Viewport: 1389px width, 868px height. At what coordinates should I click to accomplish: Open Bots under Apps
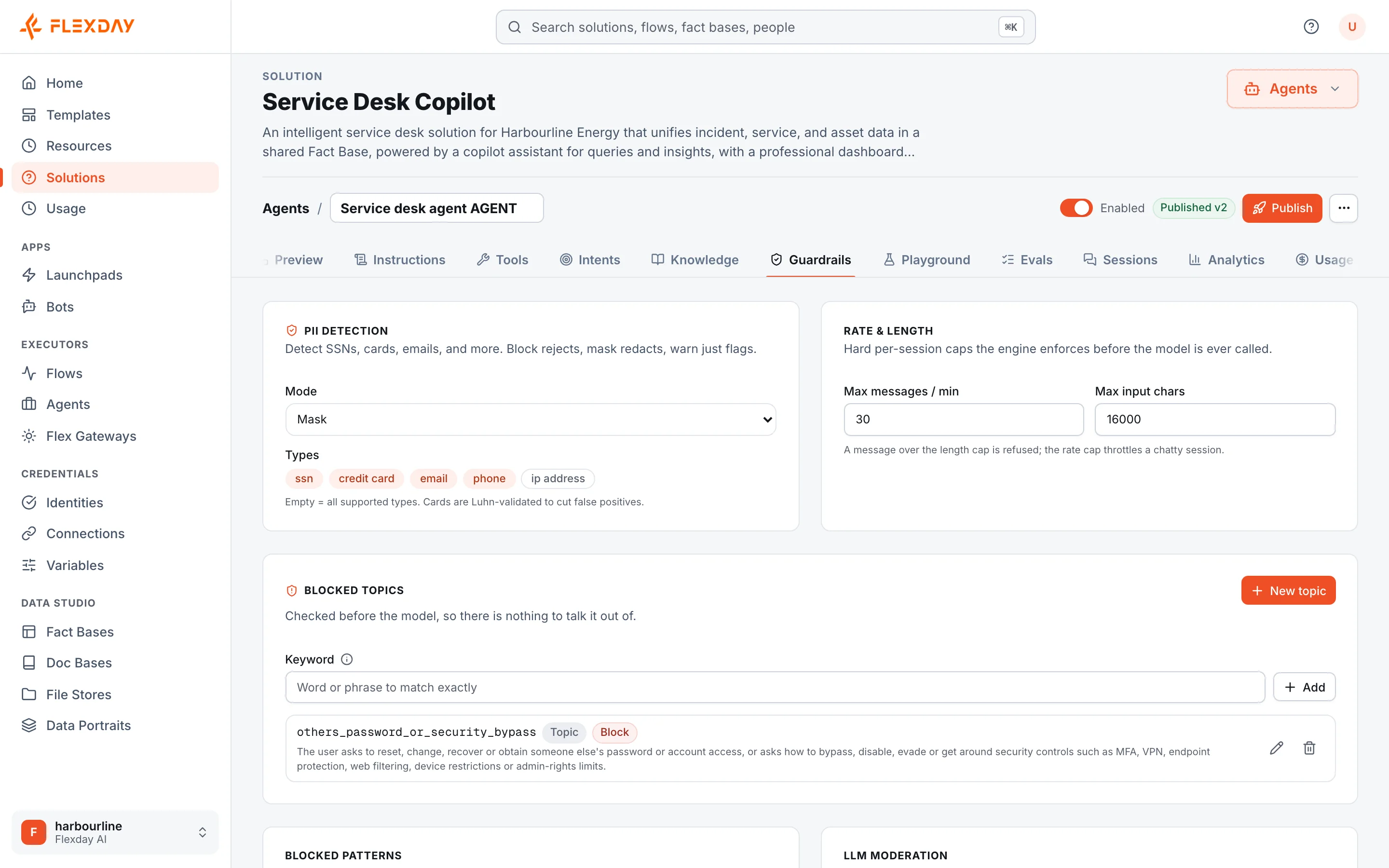point(115,307)
